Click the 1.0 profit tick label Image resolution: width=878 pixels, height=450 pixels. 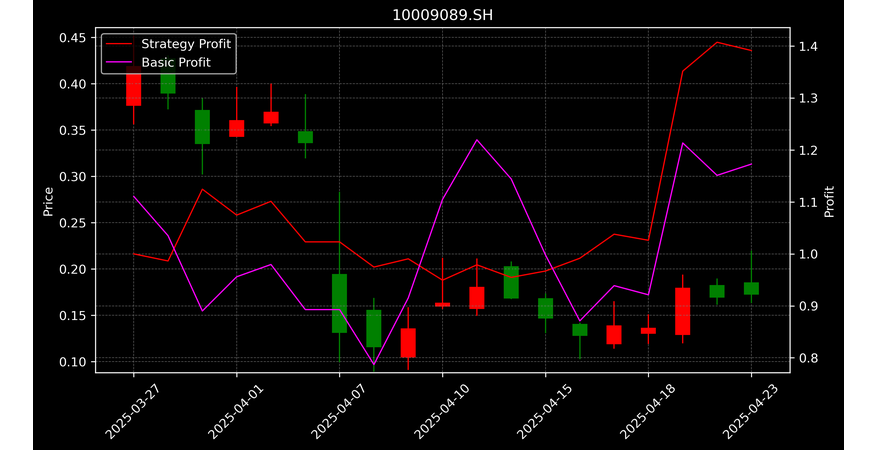point(808,254)
